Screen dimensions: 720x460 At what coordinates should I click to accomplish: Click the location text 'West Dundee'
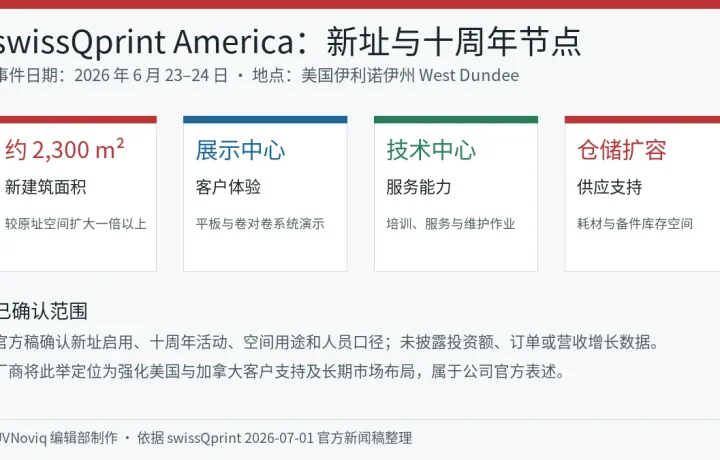(x=469, y=75)
